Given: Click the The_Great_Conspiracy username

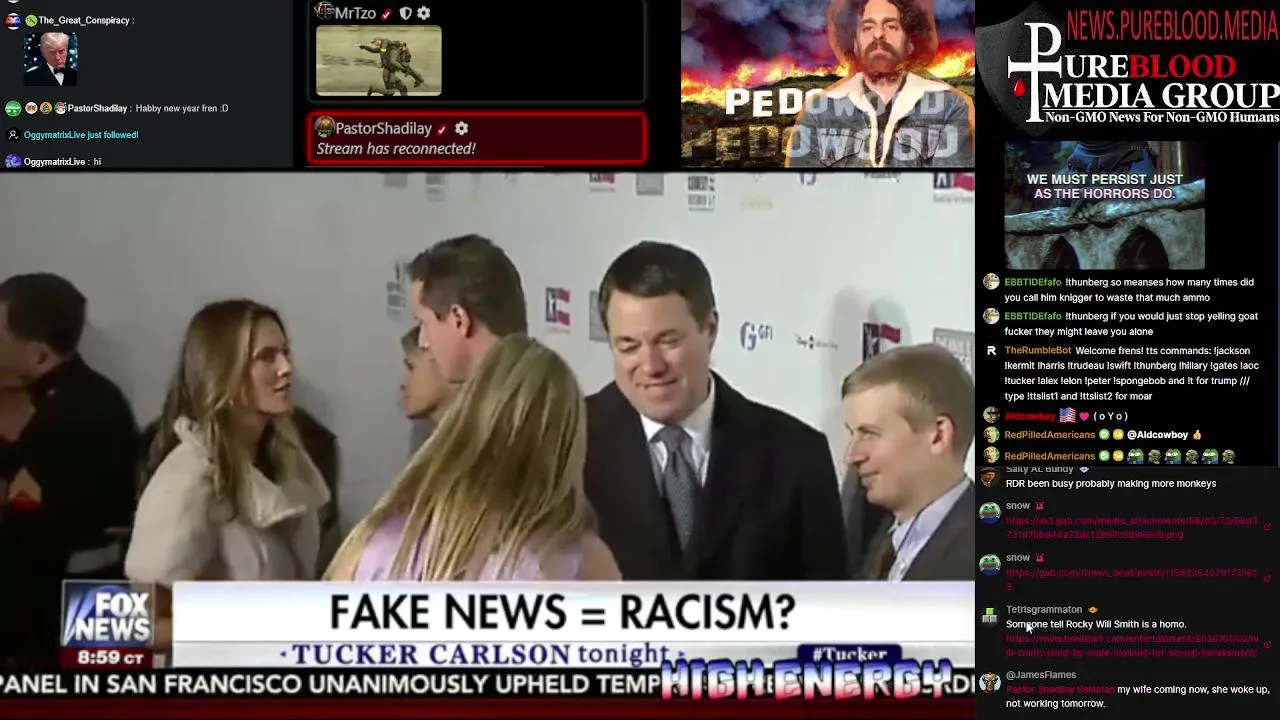Looking at the screenshot, I should click(84, 20).
